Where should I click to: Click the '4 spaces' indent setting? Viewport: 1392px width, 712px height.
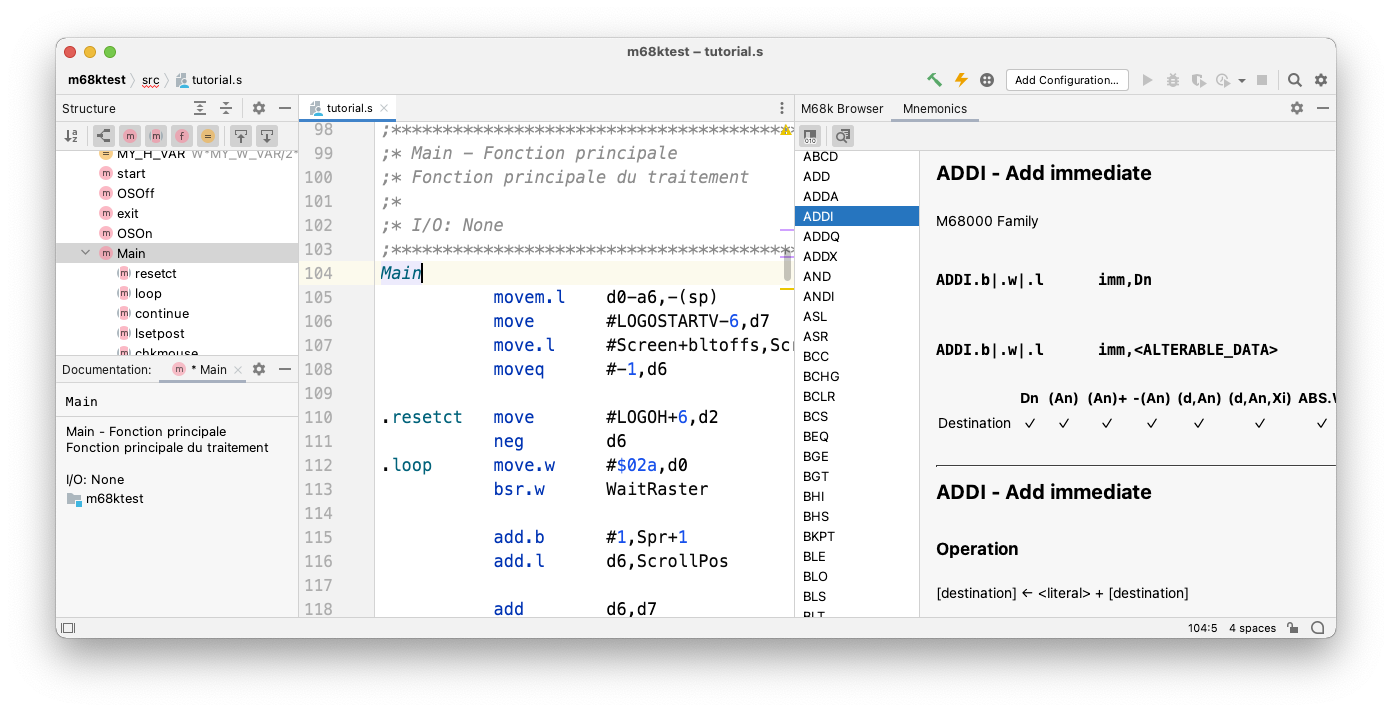click(x=1252, y=628)
